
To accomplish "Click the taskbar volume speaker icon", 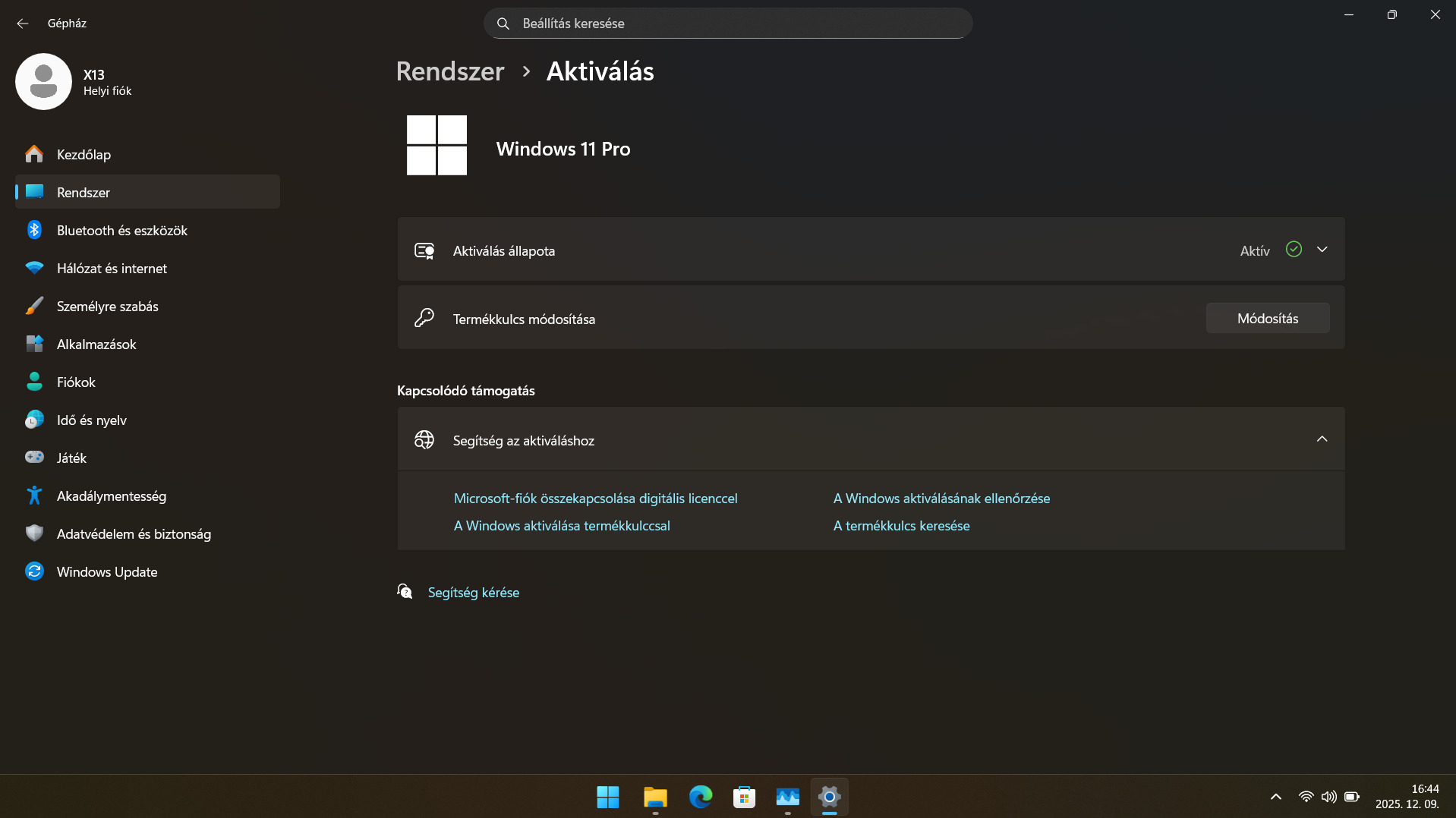I will (x=1328, y=797).
